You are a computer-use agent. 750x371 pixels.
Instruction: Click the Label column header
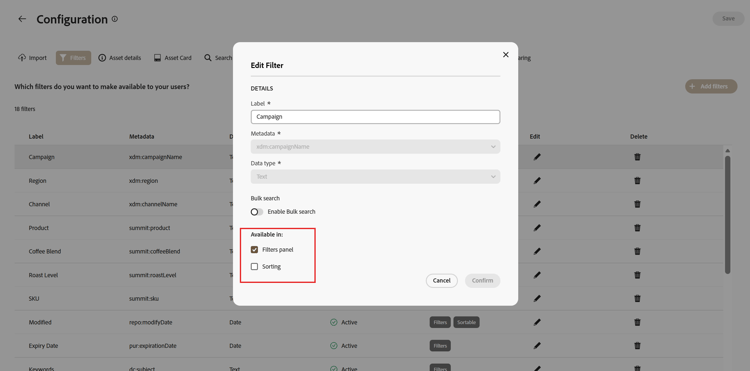tap(36, 137)
